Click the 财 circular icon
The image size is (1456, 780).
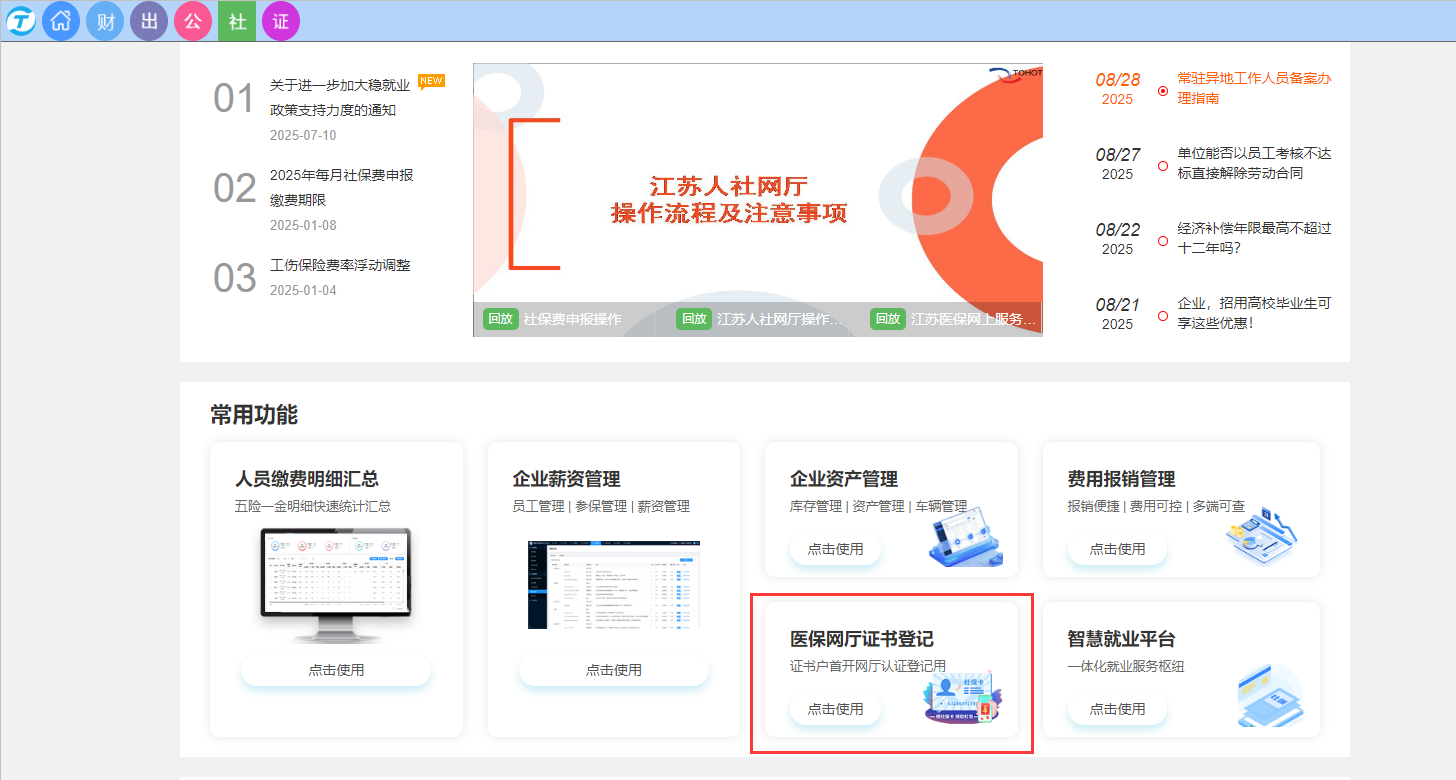[x=105, y=21]
